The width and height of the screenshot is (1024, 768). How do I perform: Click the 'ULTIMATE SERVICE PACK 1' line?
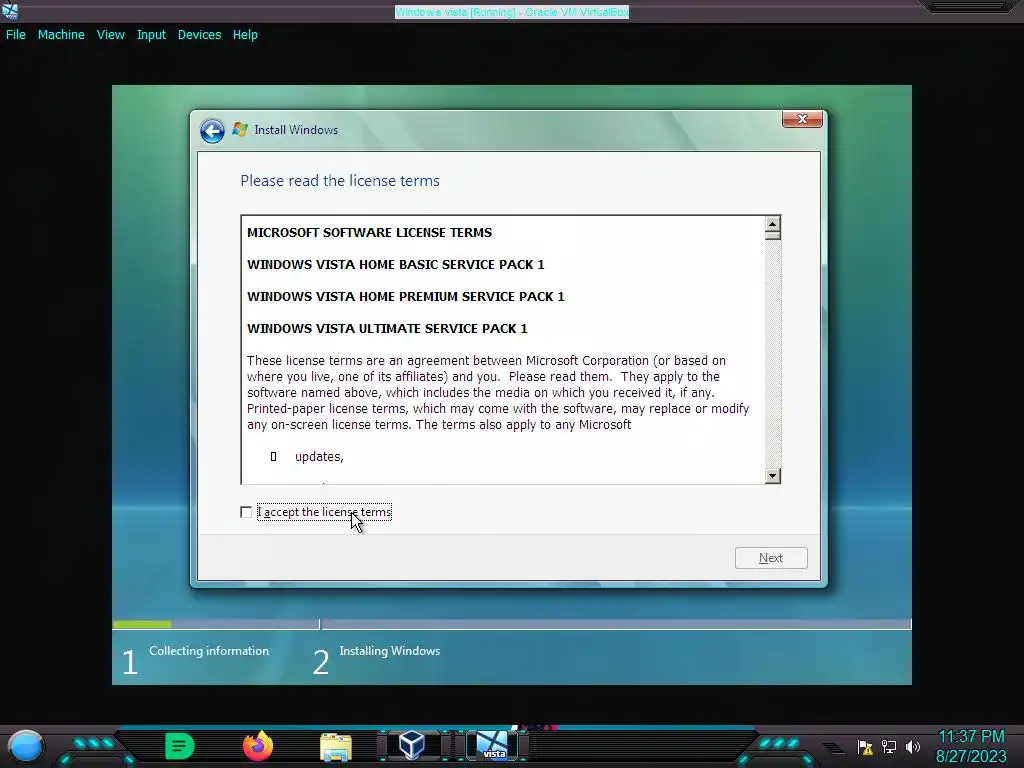click(387, 328)
